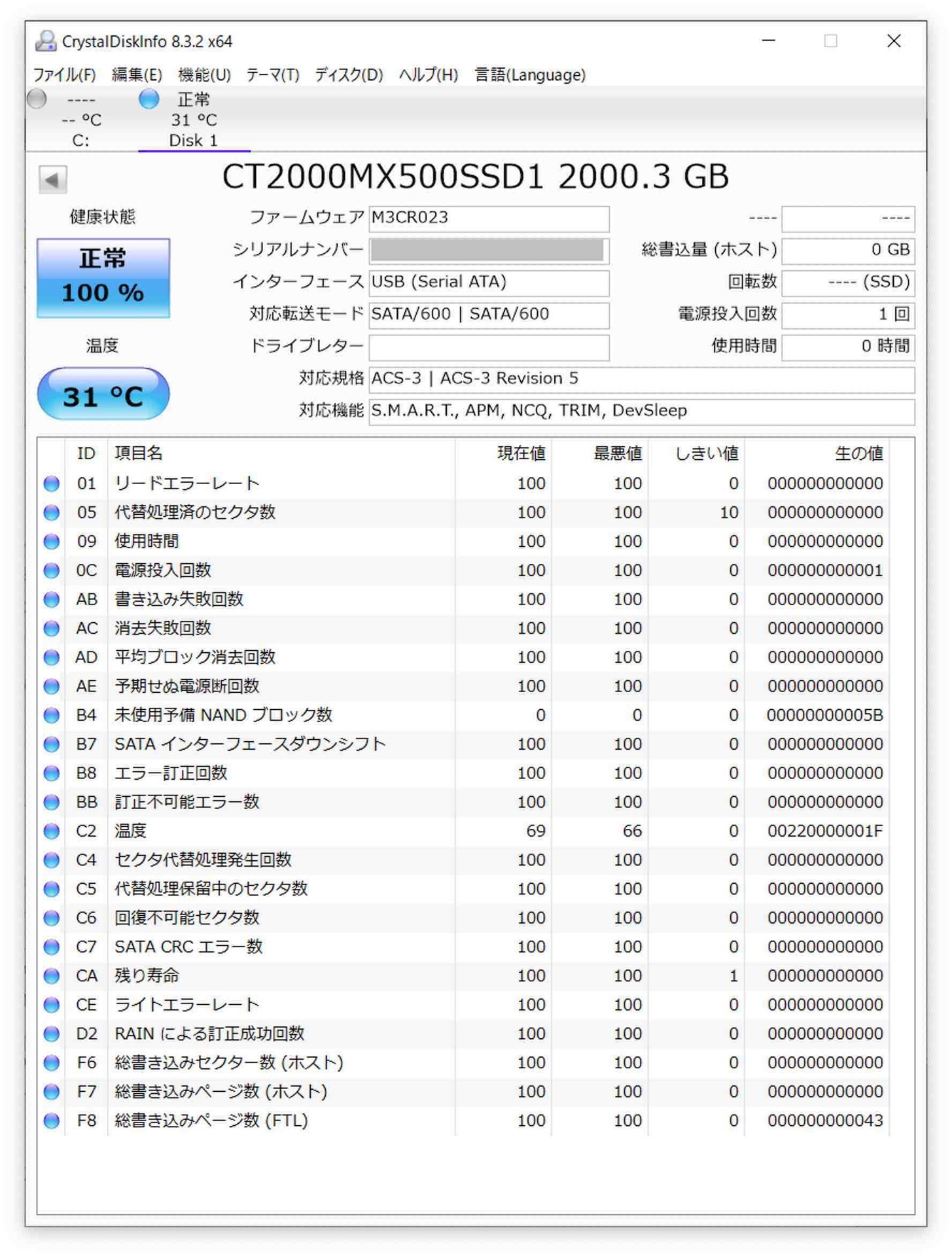Click the 最悪値 column header
The image size is (952, 1256).
click(x=599, y=453)
